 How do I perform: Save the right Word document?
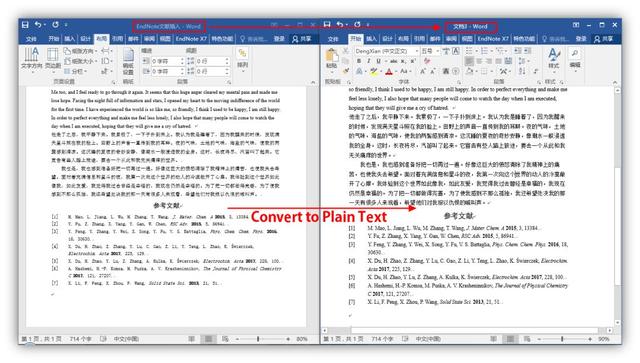(x=327, y=24)
